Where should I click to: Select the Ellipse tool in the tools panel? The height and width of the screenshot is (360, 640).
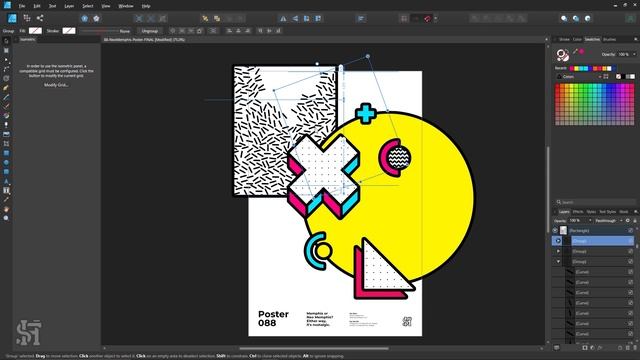point(6,162)
